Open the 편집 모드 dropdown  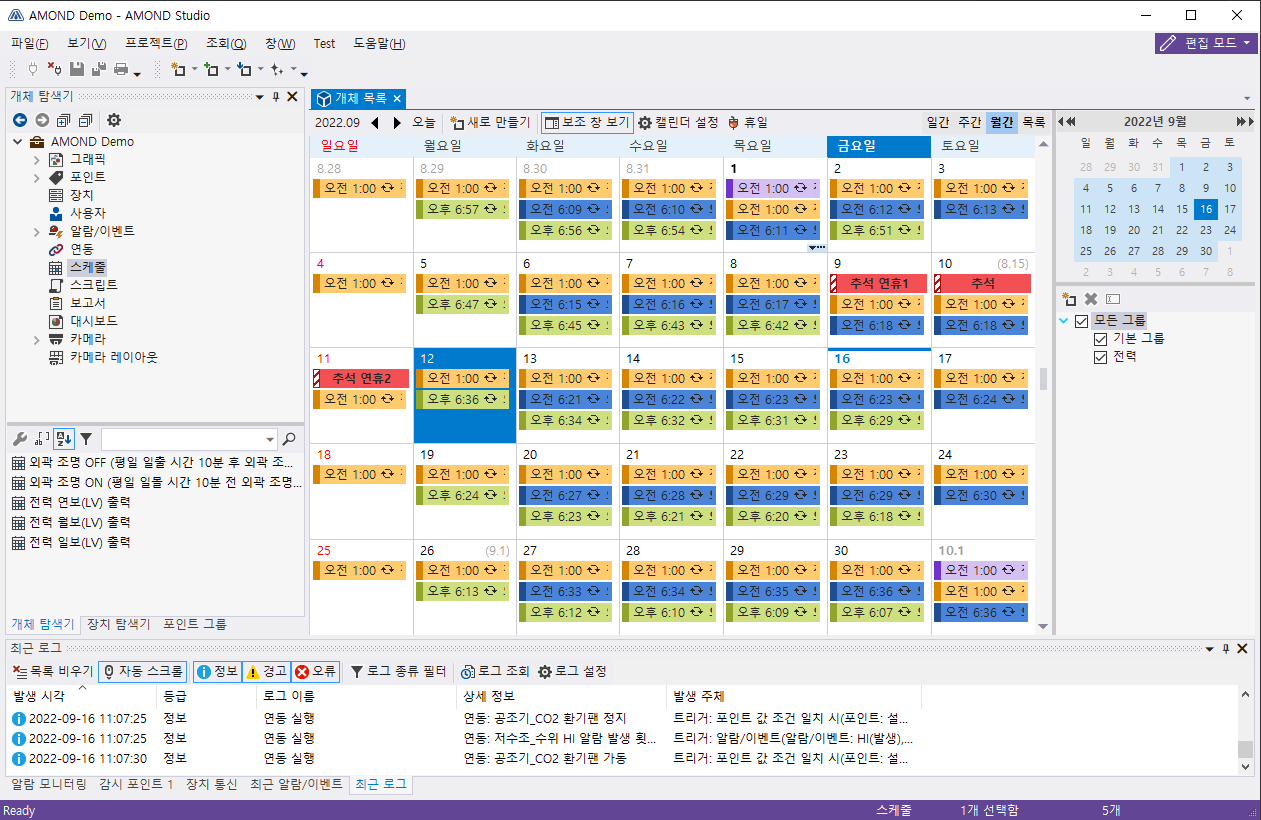click(1206, 43)
